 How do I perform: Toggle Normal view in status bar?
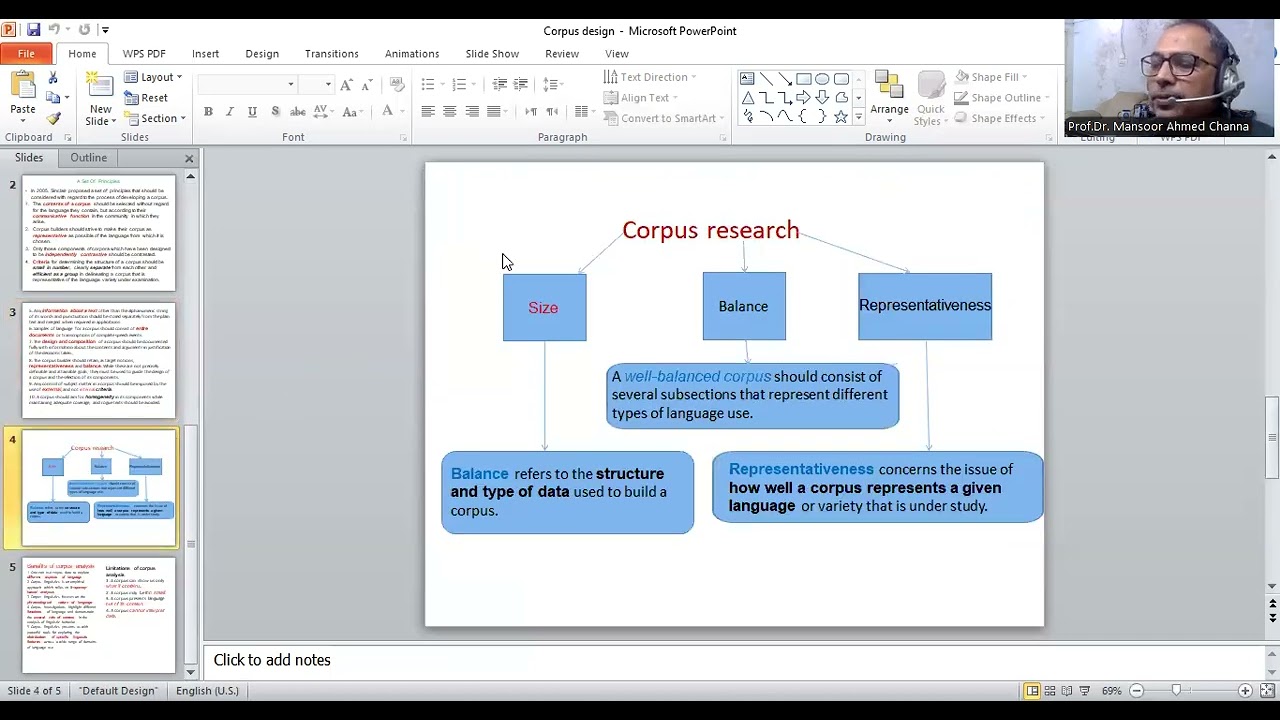tap(1032, 691)
